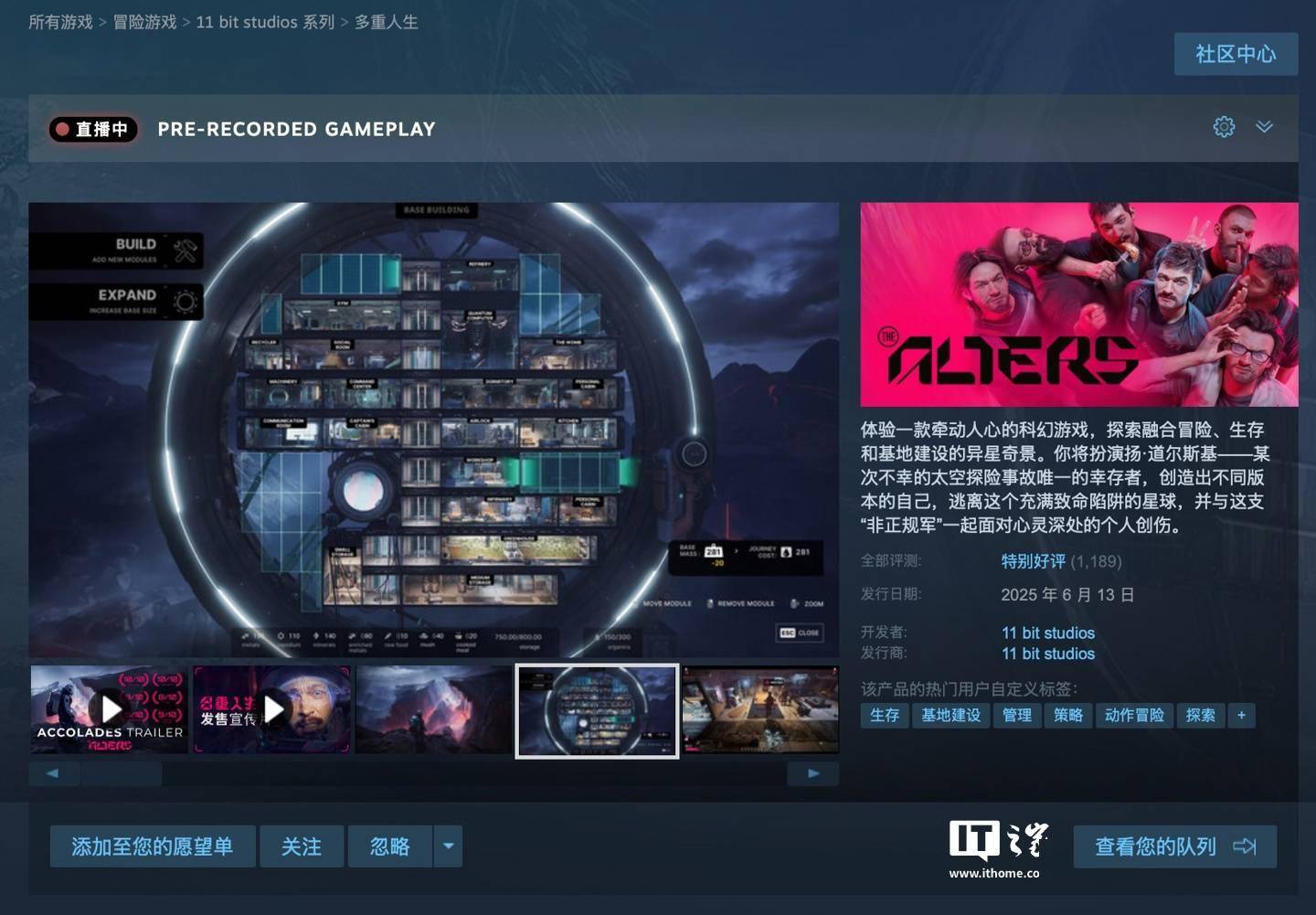Click 添加至您的愿望单 button
The height and width of the screenshot is (915, 1316).
152,846
